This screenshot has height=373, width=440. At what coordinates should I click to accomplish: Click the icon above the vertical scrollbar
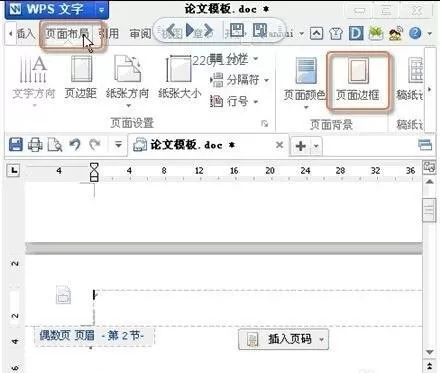tap(429, 167)
